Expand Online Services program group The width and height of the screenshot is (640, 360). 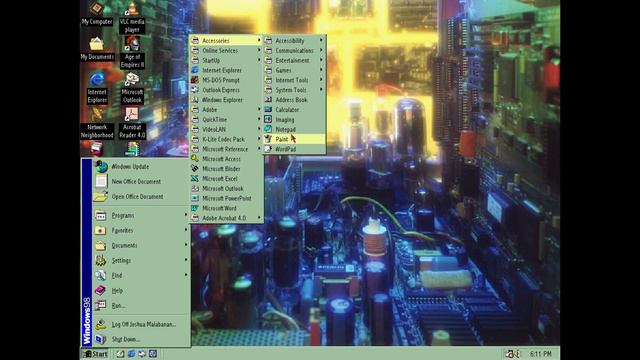pyautogui.click(x=226, y=51)
